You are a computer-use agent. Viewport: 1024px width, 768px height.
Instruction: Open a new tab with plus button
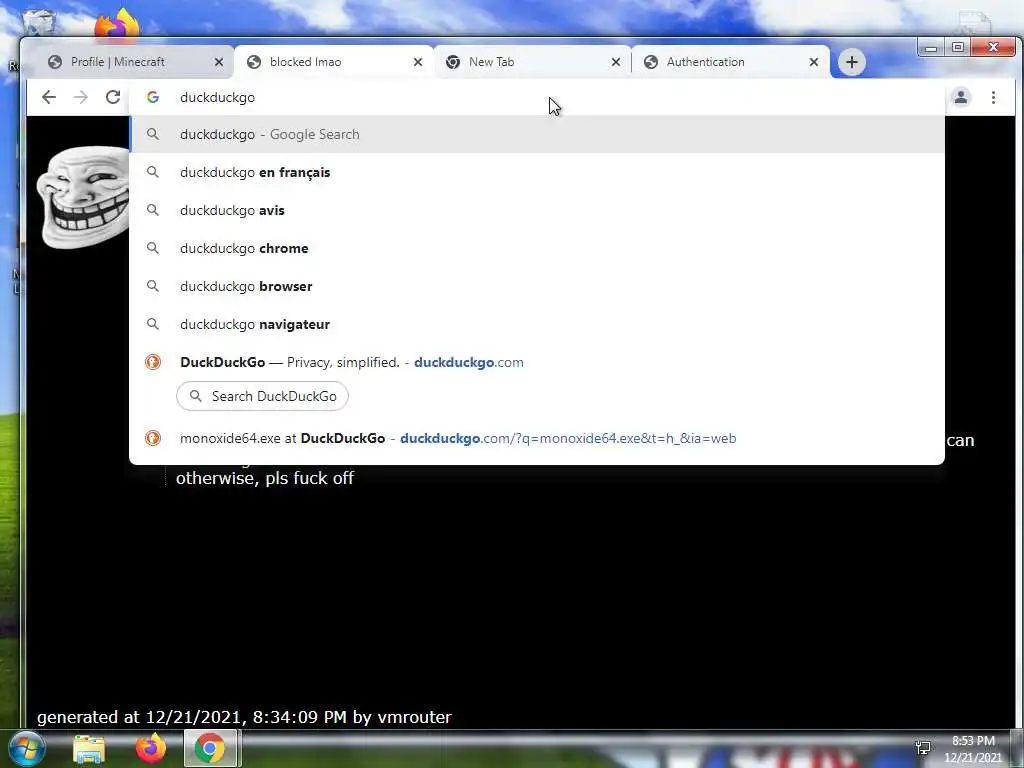[852, 62]
